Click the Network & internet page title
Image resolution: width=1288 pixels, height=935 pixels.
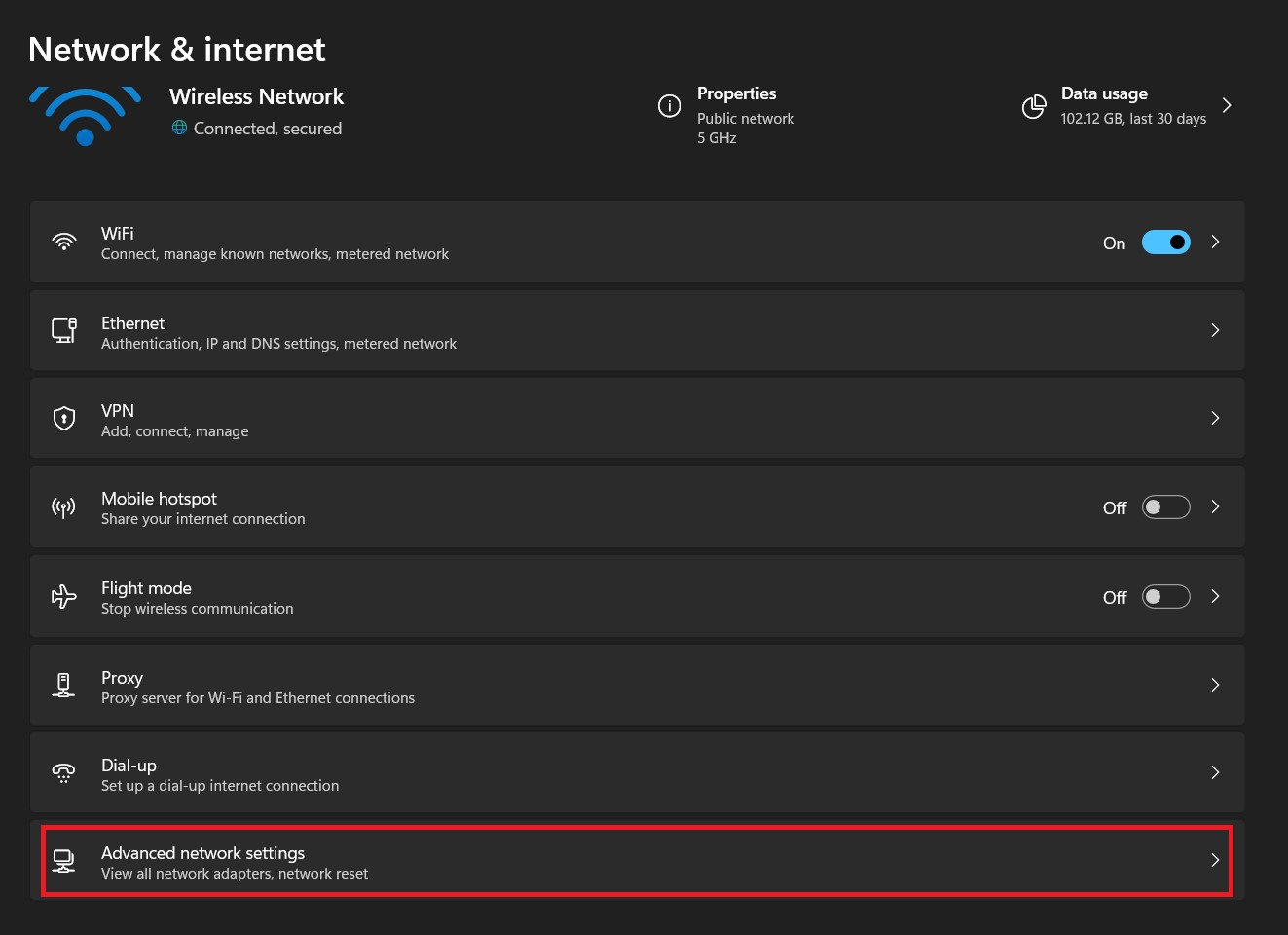tap(177, 50)
